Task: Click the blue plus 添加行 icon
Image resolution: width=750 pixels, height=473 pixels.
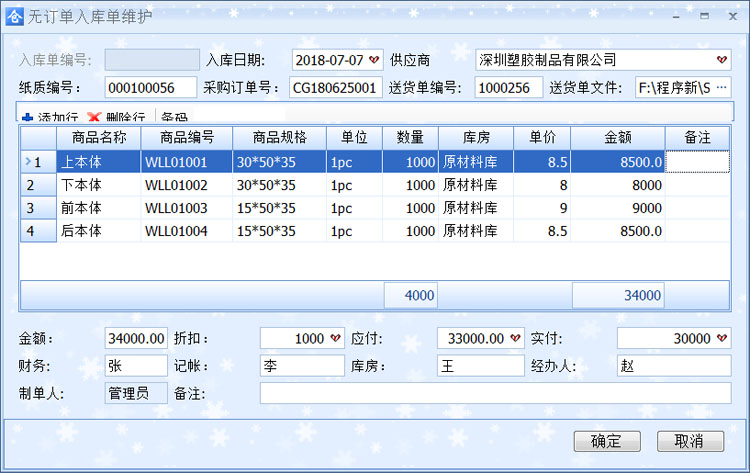Action: pyautogui.click(x=28, y=117)
